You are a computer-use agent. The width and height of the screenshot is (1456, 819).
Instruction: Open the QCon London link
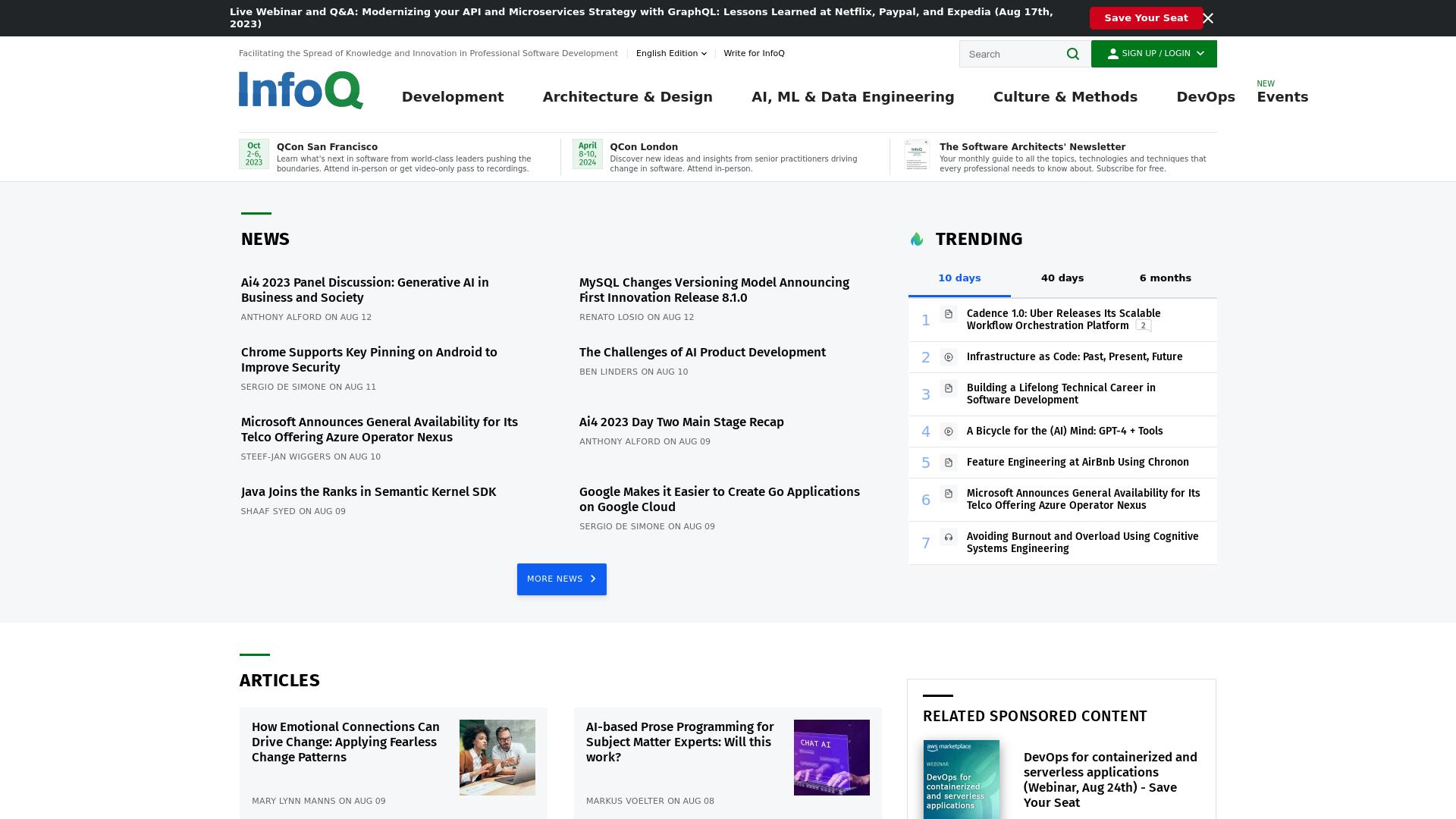click(x=644, y=147)
